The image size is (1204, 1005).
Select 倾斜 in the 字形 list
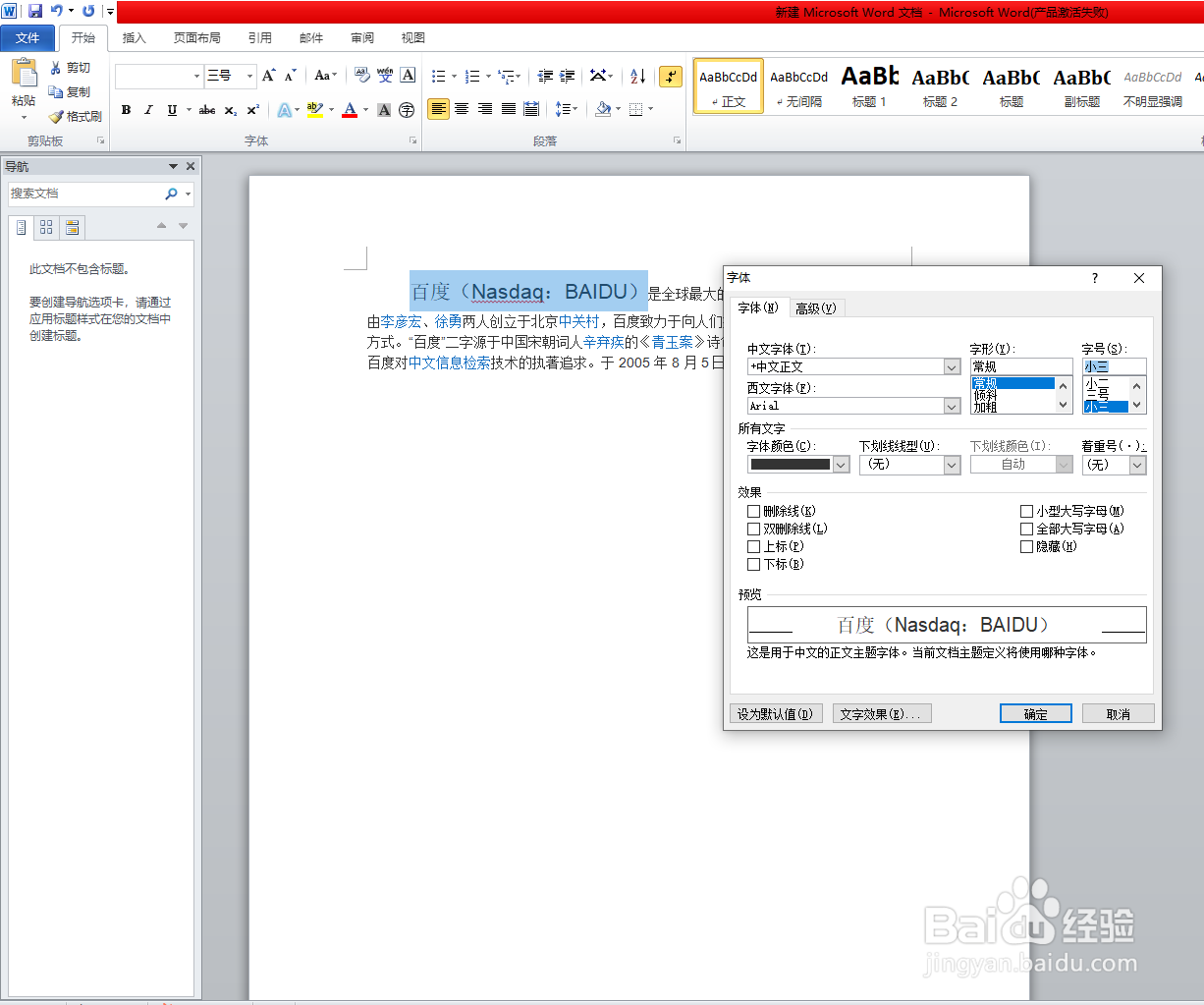(x=986, y=395)
